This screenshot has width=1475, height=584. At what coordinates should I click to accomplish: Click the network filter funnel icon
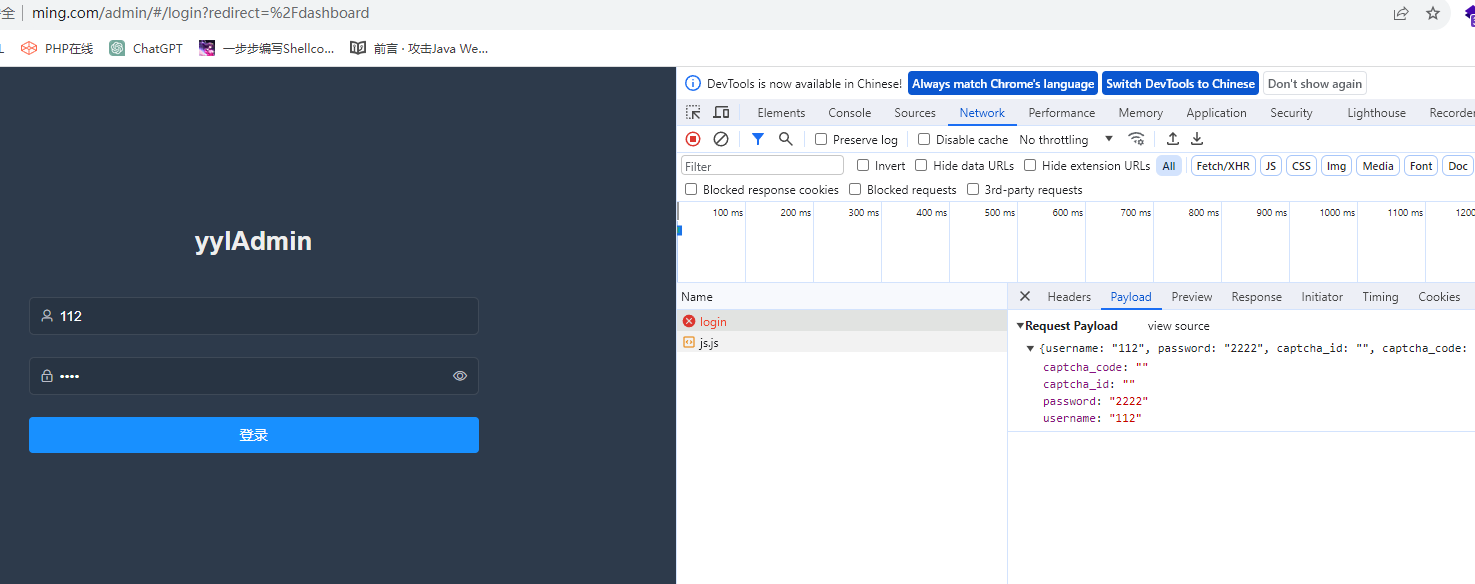coord(758,139)
